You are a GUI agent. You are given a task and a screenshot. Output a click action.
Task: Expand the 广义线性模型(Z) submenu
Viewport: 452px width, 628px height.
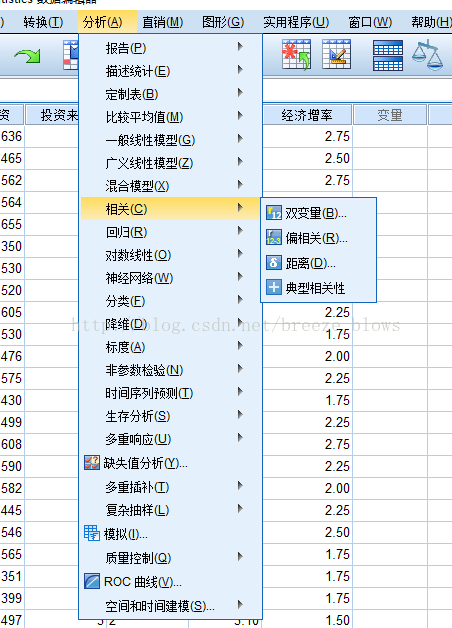171,163
